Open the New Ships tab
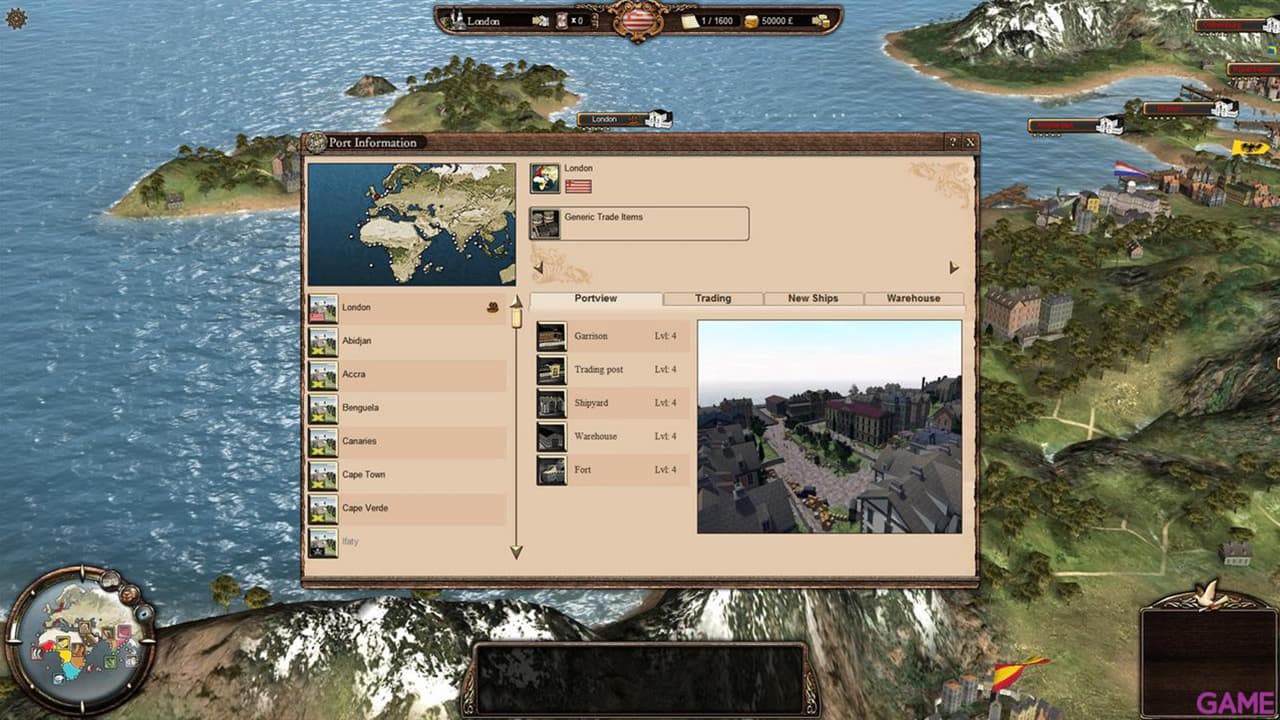 click(813, 298)
